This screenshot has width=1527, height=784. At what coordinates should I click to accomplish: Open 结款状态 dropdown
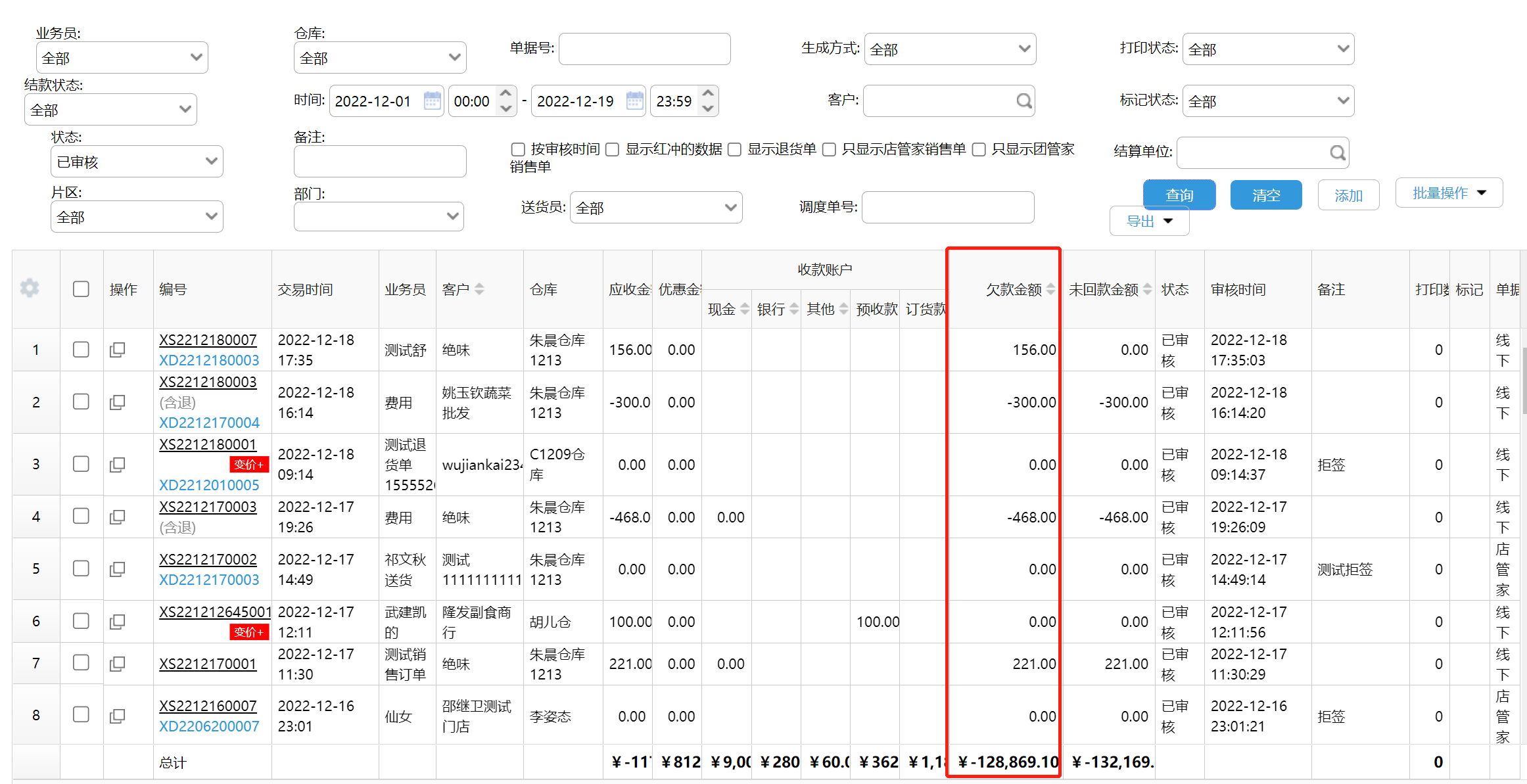point(110,110)
